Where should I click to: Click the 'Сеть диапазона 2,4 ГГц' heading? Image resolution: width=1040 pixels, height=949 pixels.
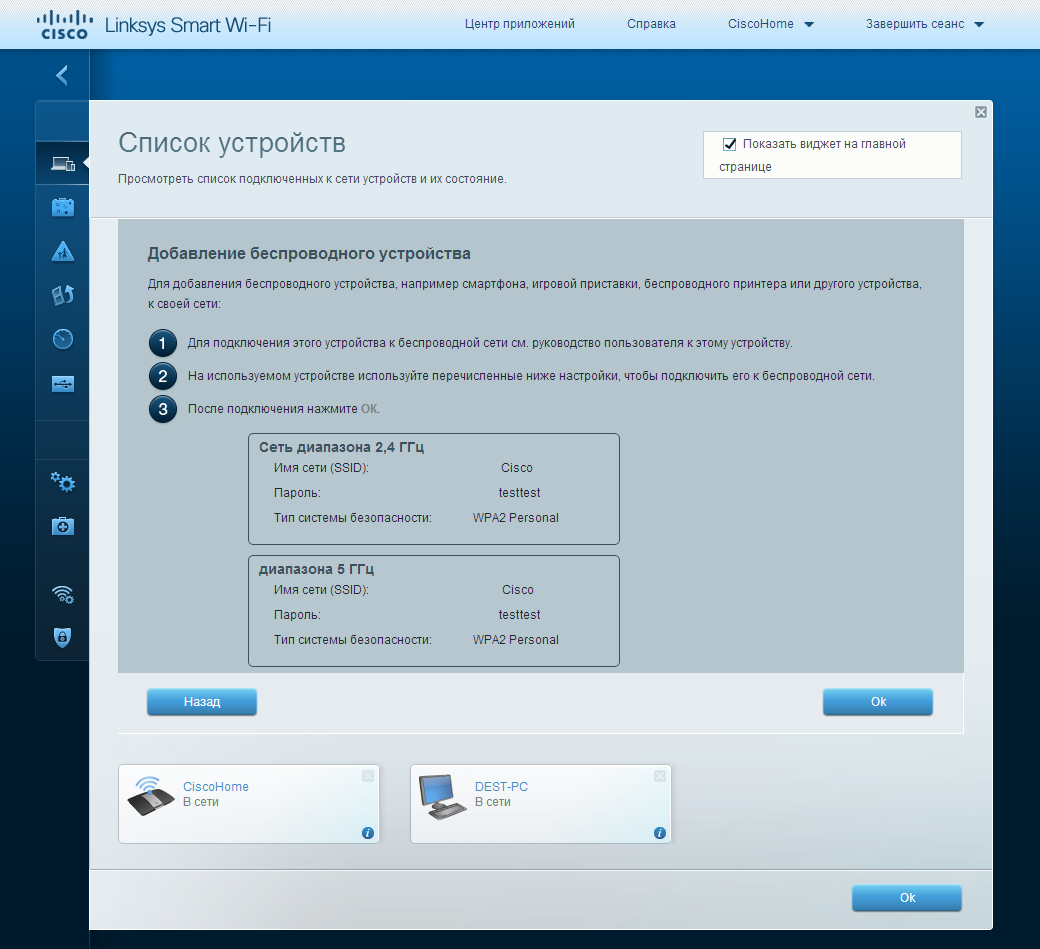tap(342, 447)
